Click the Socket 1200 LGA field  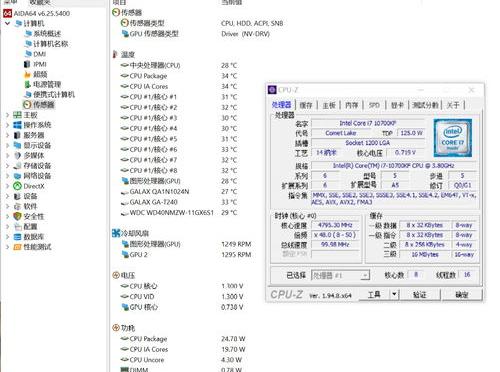368,143
